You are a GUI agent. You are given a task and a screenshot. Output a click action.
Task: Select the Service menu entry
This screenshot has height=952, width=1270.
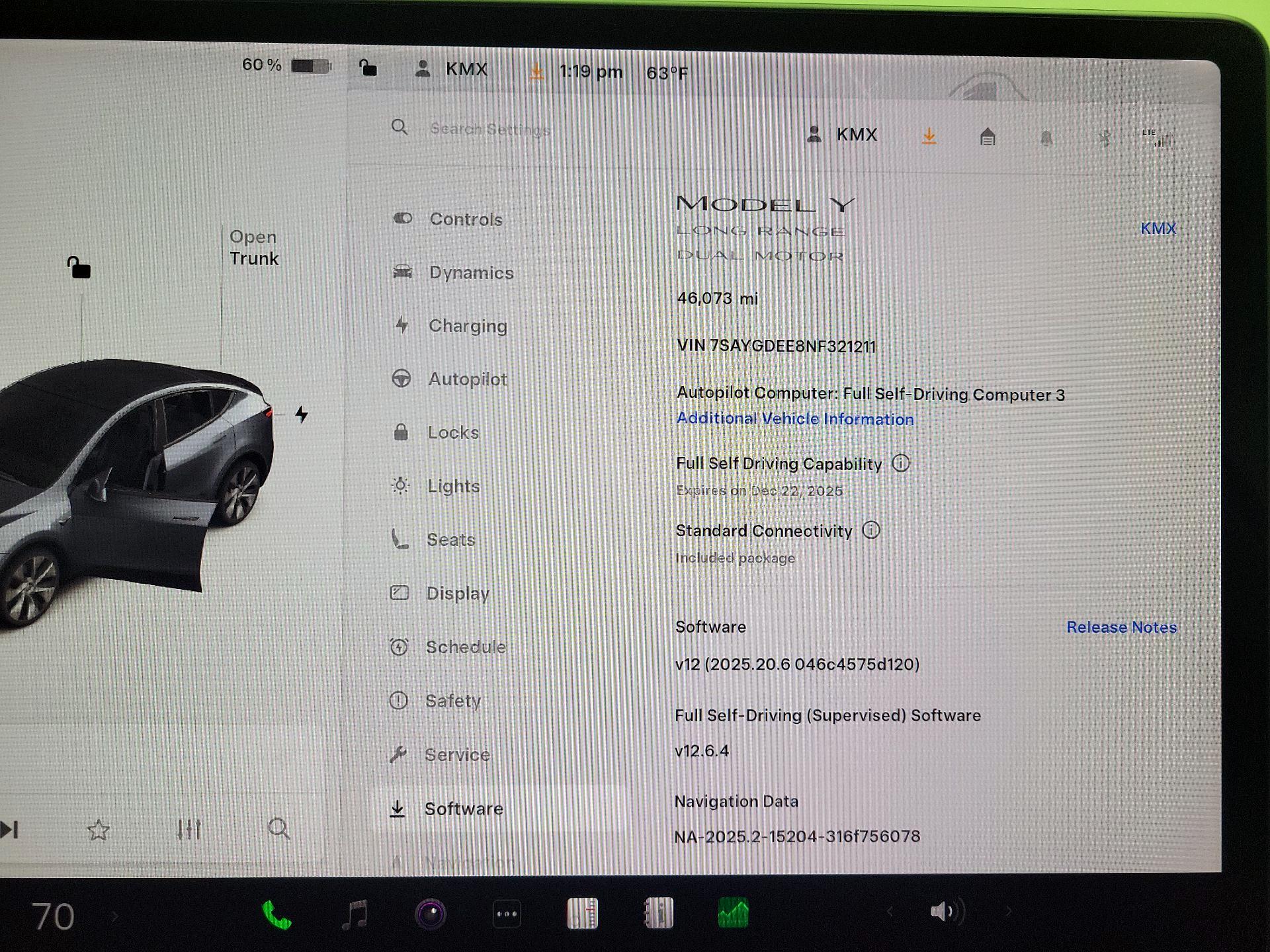coord(458,754)
